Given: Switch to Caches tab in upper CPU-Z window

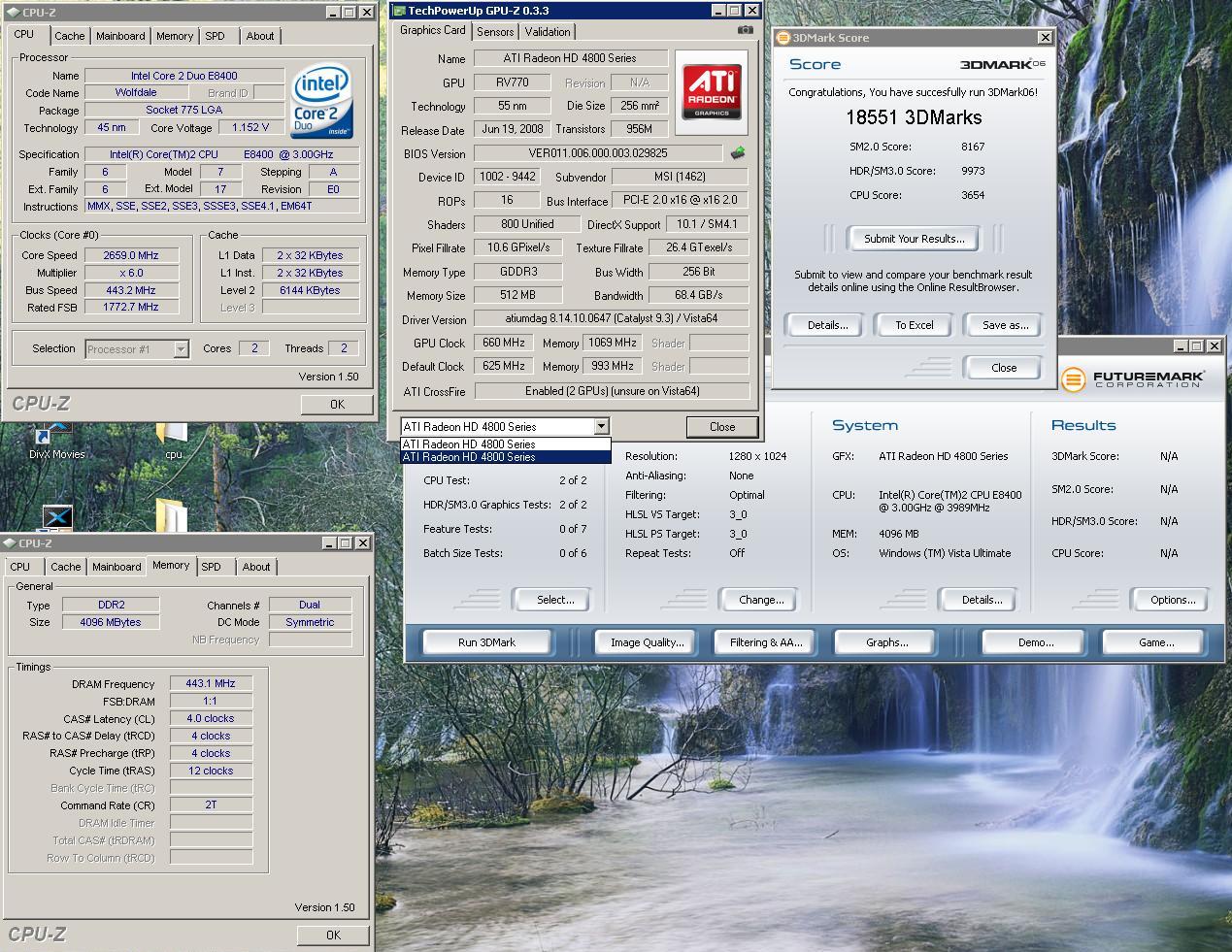Looking at the screenshot, I should (69, 36).
